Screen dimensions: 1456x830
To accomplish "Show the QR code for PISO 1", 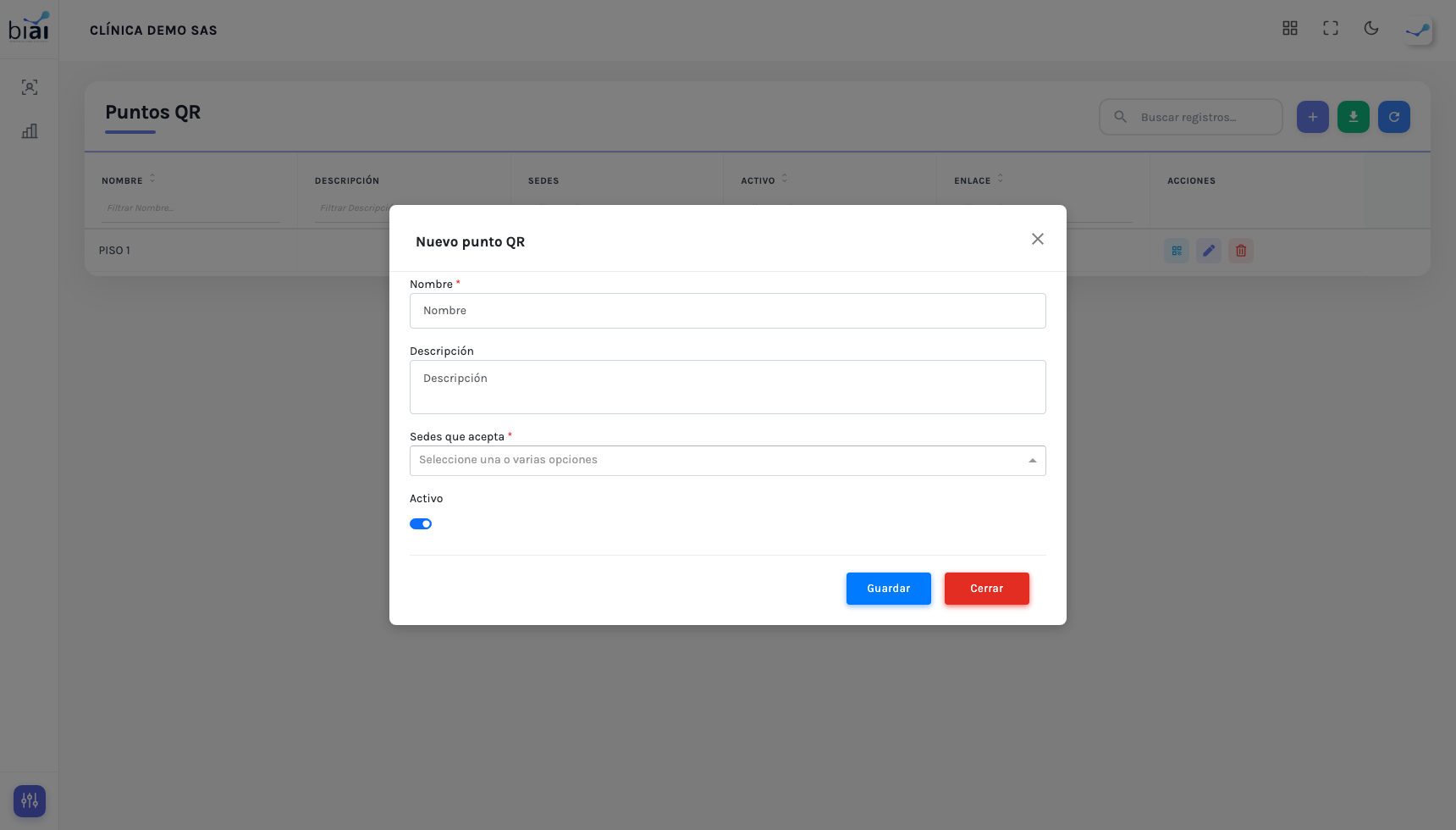I will tap(1177, 251).
